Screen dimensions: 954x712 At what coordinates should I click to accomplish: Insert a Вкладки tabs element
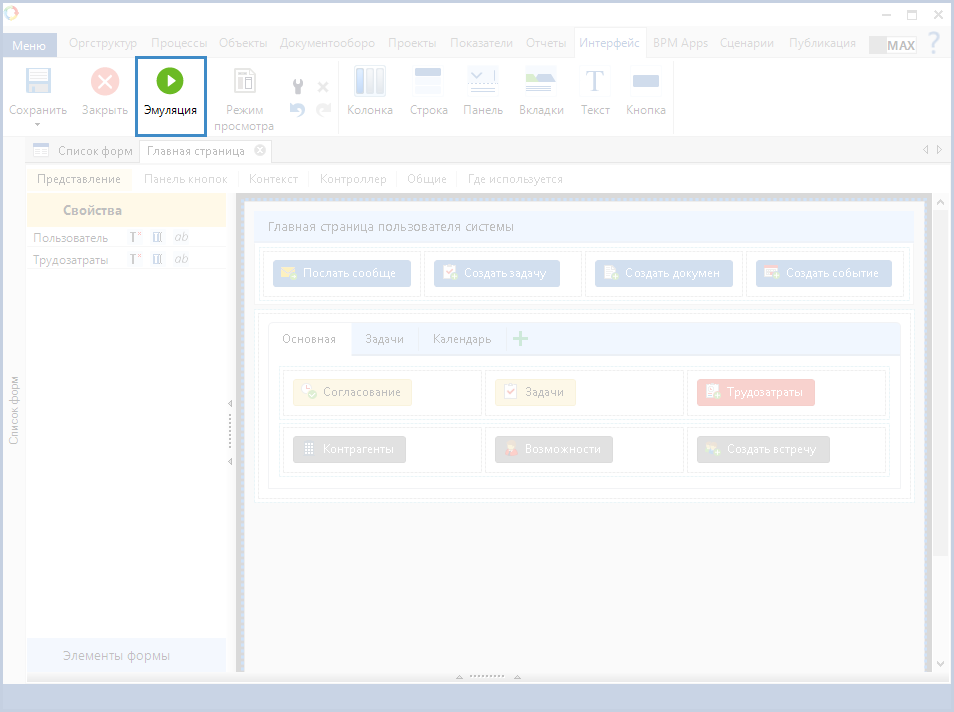click(x=541, y=82)
